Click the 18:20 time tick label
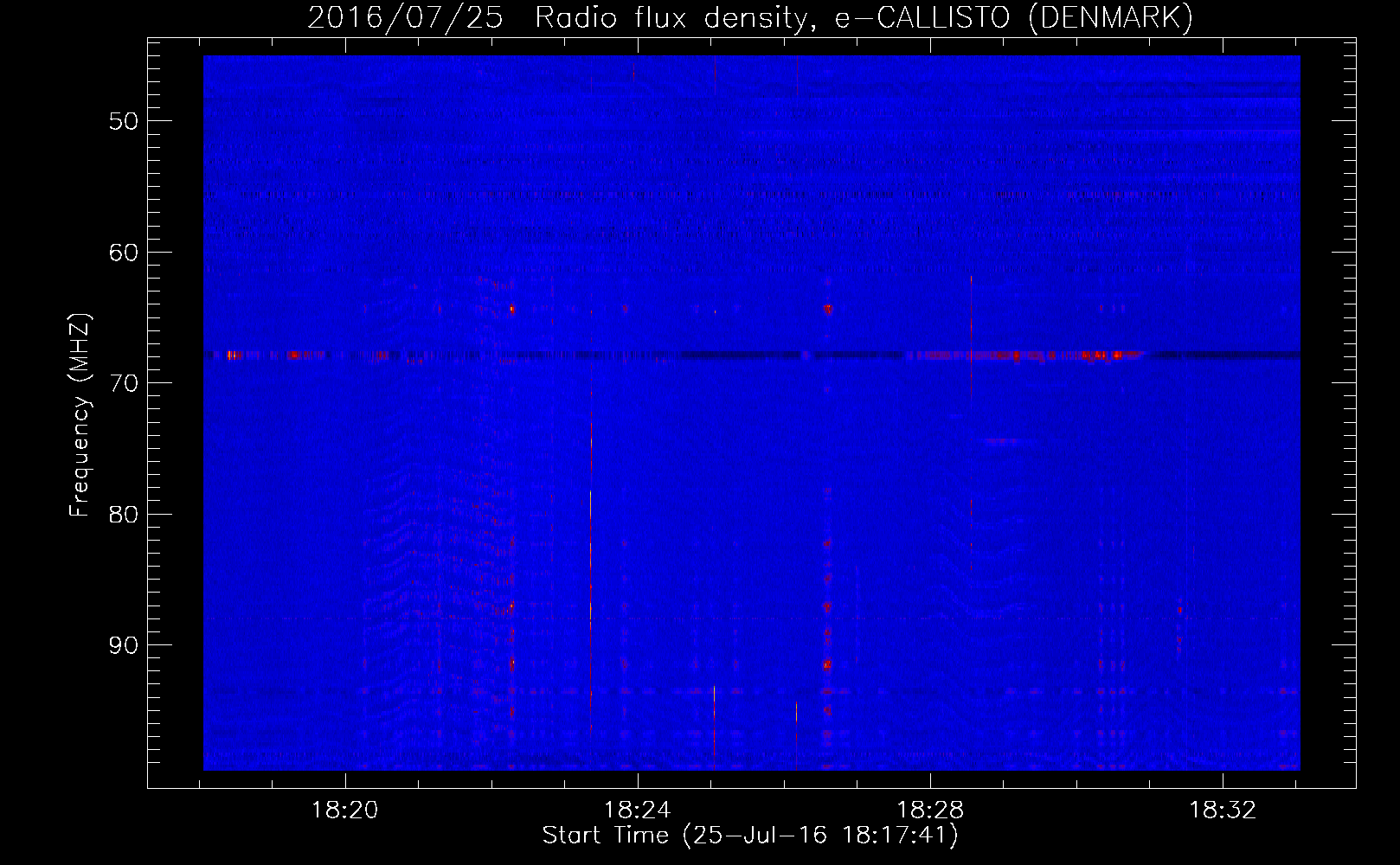Screen dimensions: 1400x865 (x=345, y=811)
